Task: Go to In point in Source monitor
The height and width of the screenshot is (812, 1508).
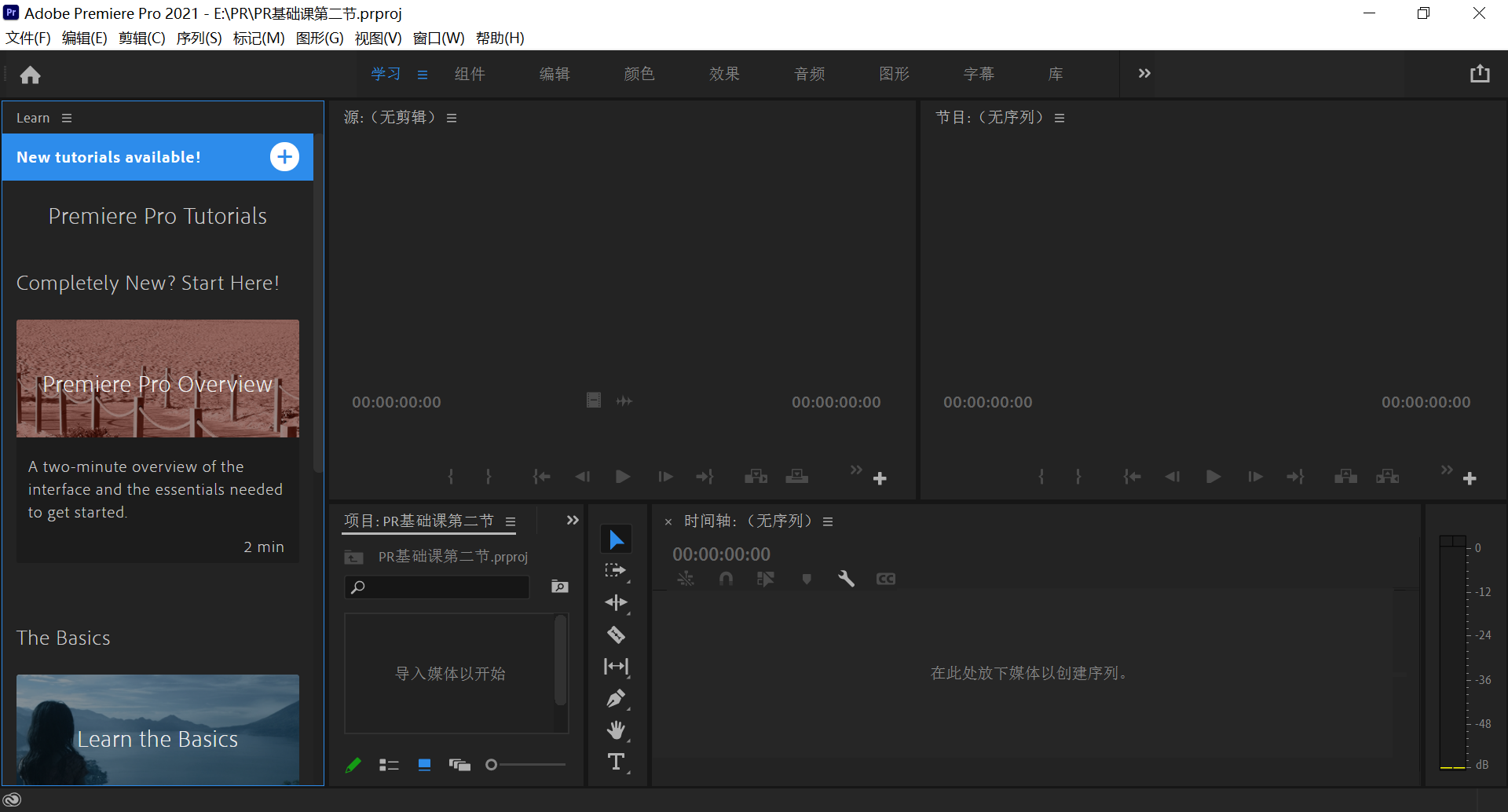Action: pyautogui.click(x=541, y=477)
